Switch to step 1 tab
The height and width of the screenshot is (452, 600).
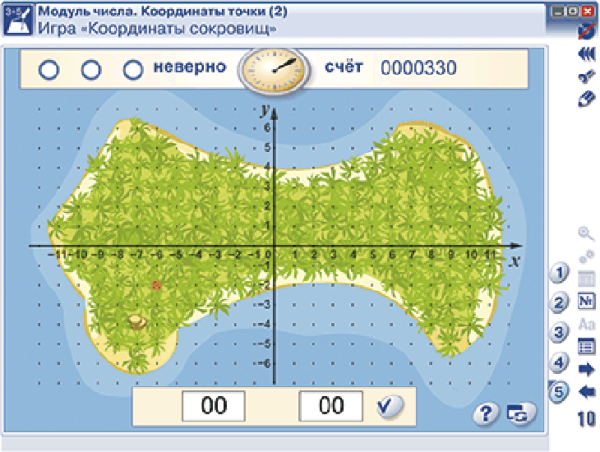click(x=561, y=273)
